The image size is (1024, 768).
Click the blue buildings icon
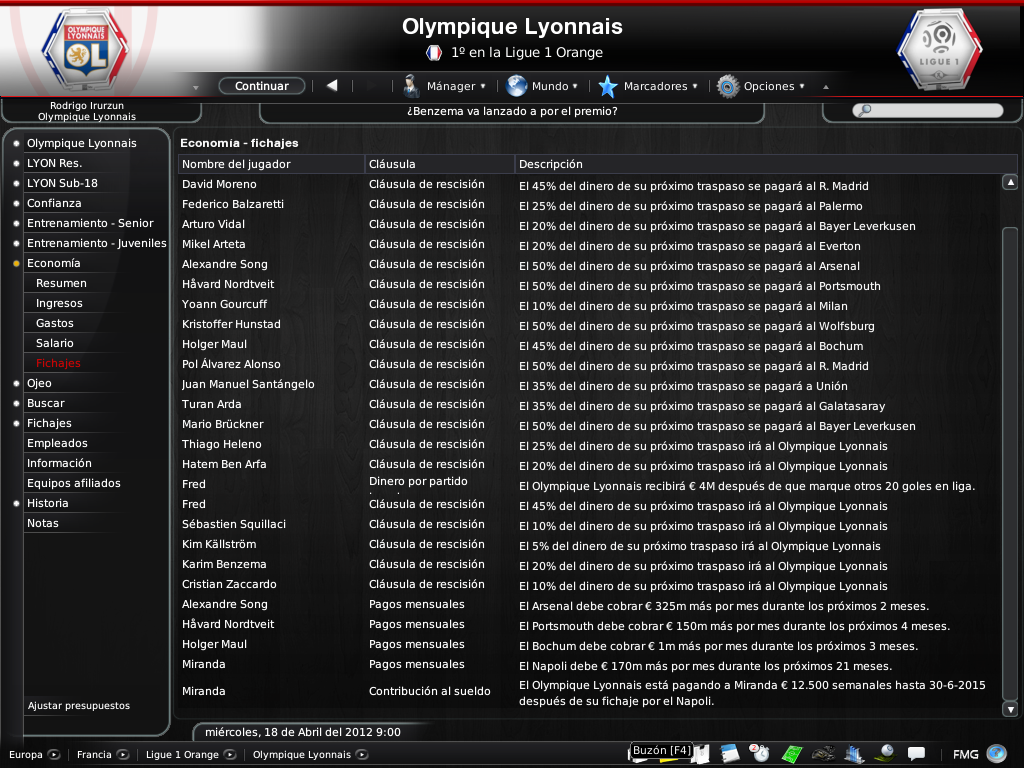click(x=854, y=754)
